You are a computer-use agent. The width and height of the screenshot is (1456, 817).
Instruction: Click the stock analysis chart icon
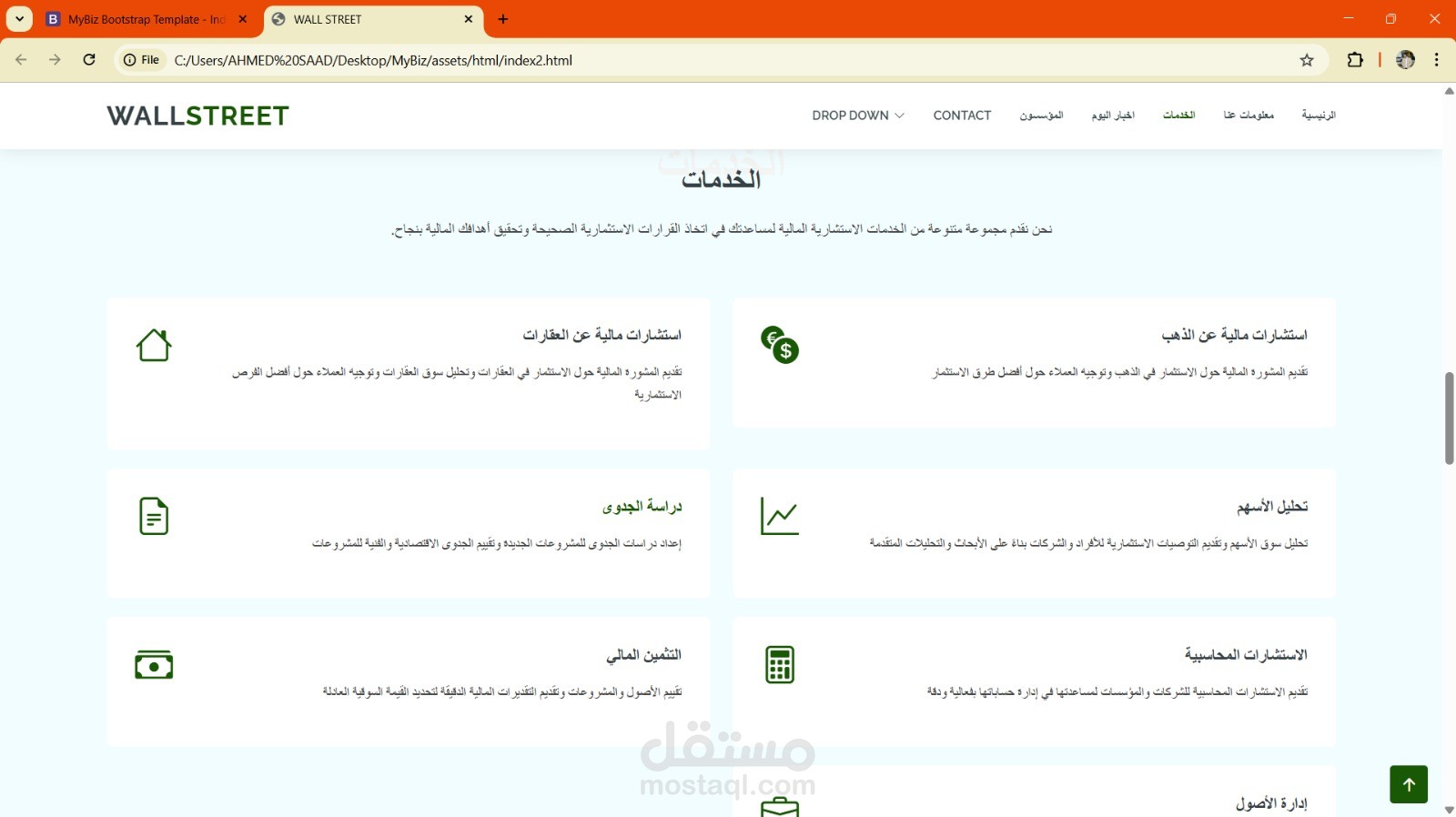point(780,516)
